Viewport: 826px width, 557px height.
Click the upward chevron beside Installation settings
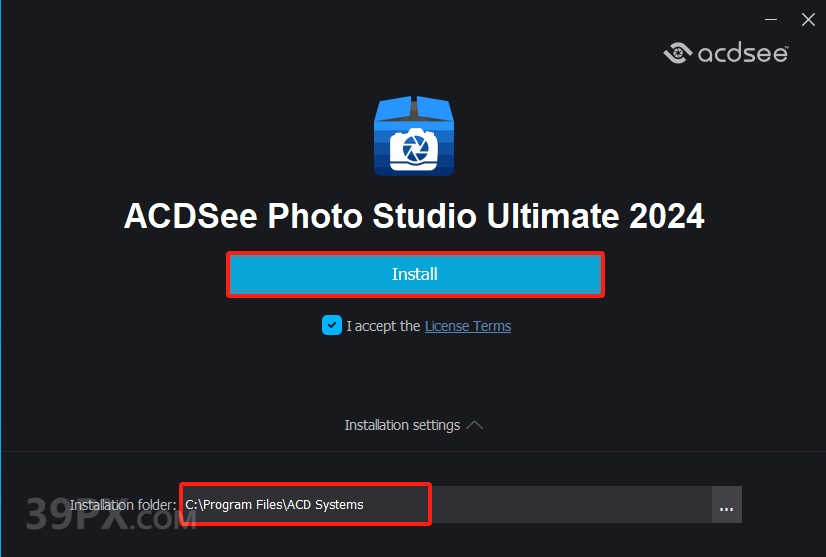[474, 425]
